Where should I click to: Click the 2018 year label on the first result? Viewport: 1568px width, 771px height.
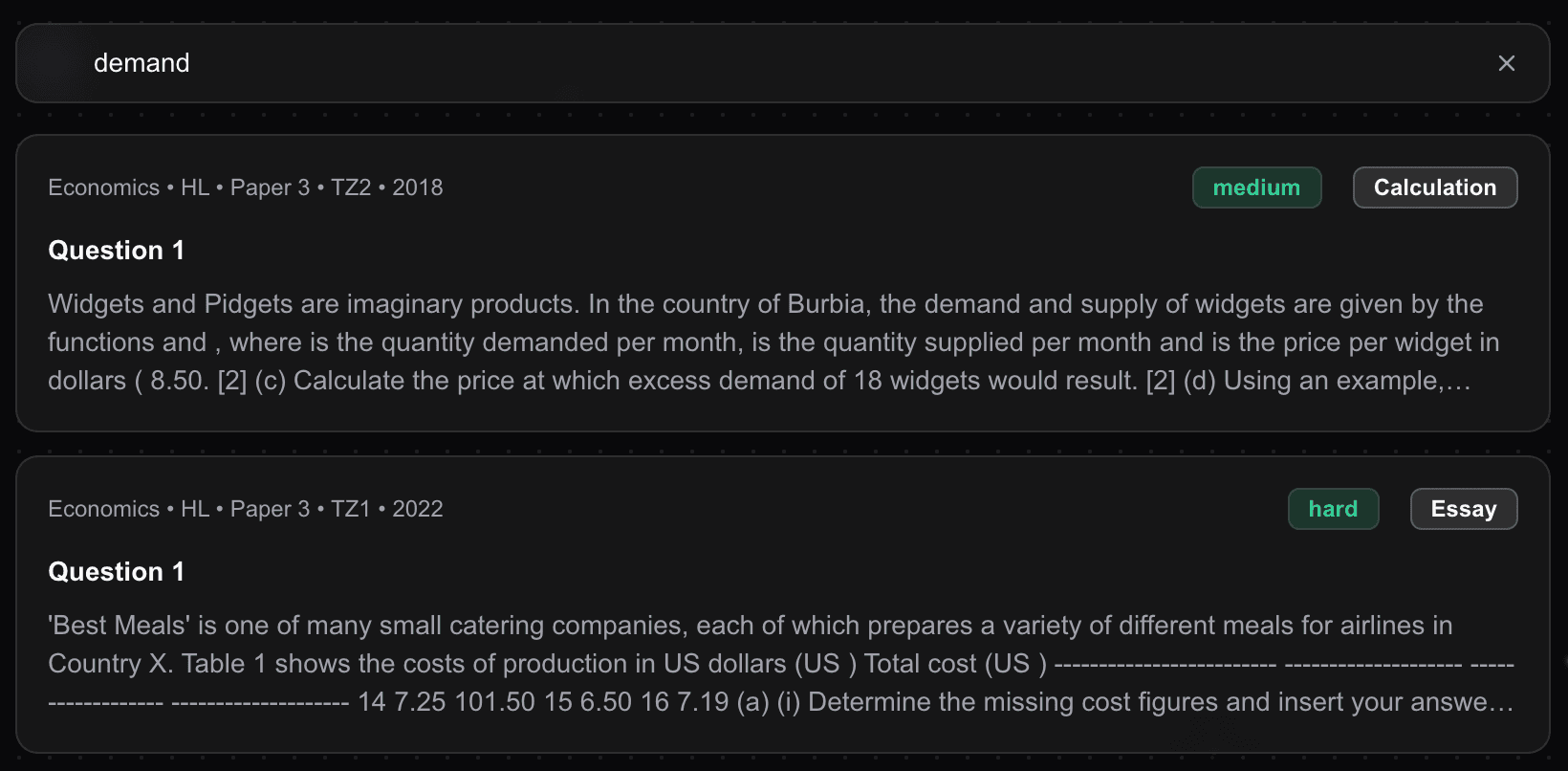coord(419,187)
